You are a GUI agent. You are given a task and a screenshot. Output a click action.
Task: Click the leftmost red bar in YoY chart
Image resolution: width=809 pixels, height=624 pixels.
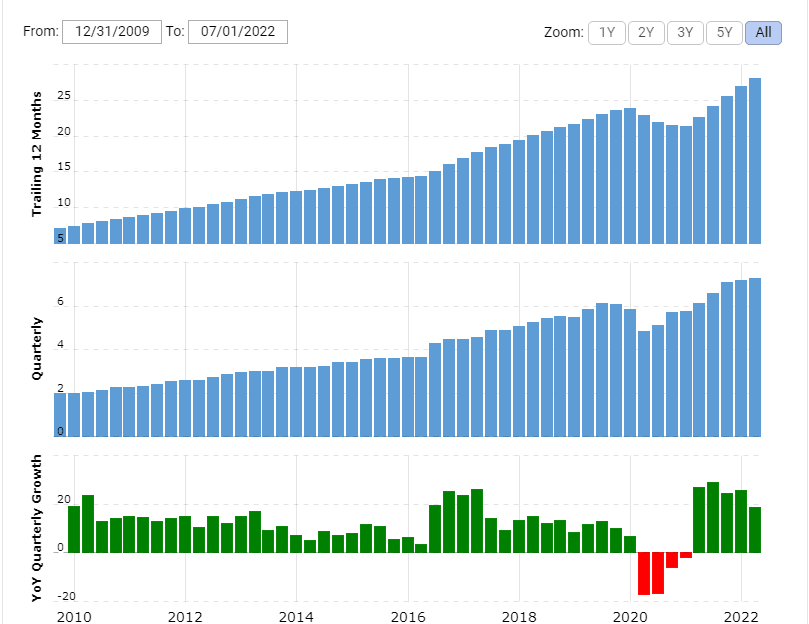point(644,573)
